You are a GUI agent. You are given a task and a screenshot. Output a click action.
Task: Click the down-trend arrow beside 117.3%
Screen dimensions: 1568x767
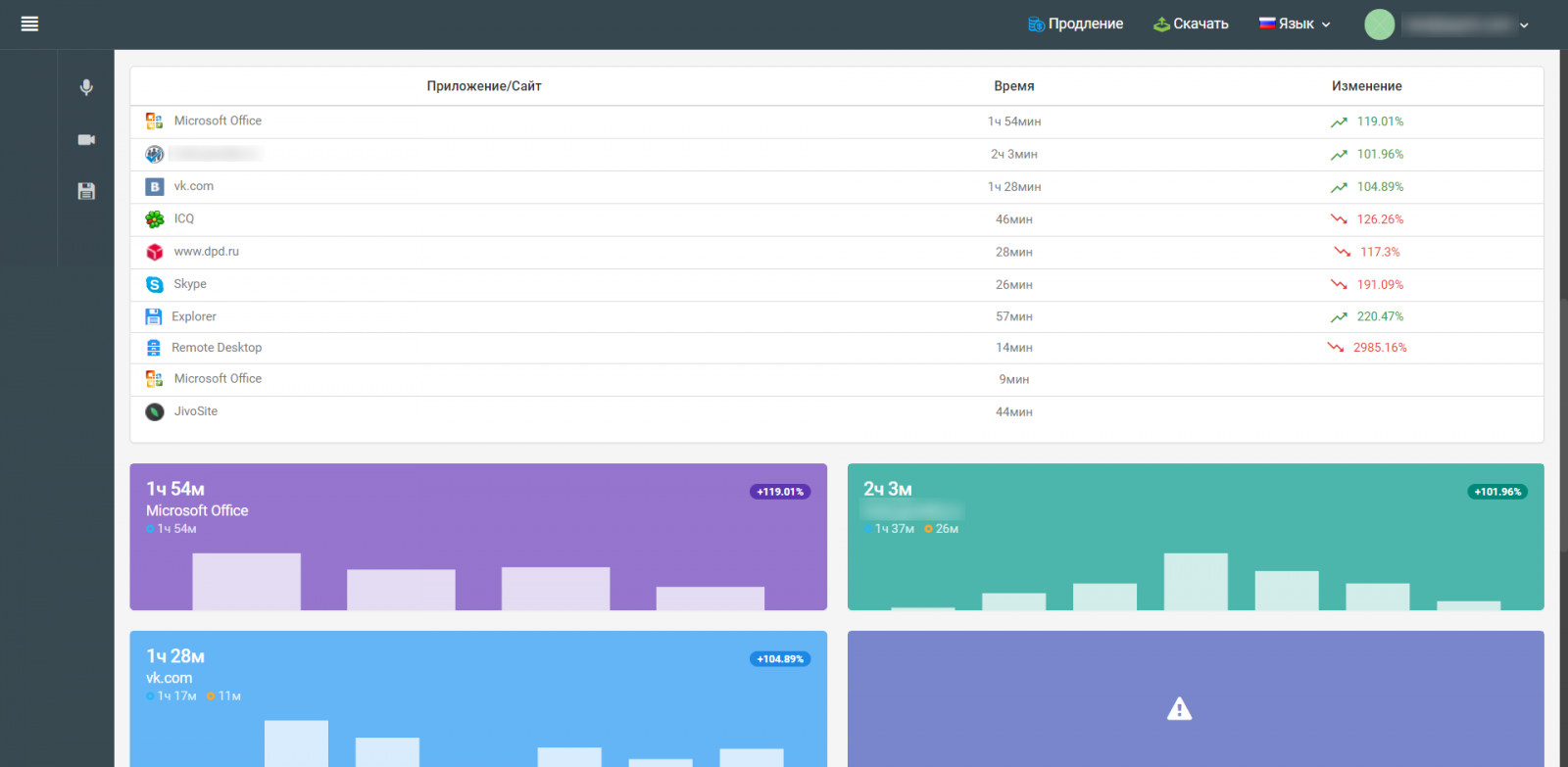pyautogui.click(x=1342, y=252)
